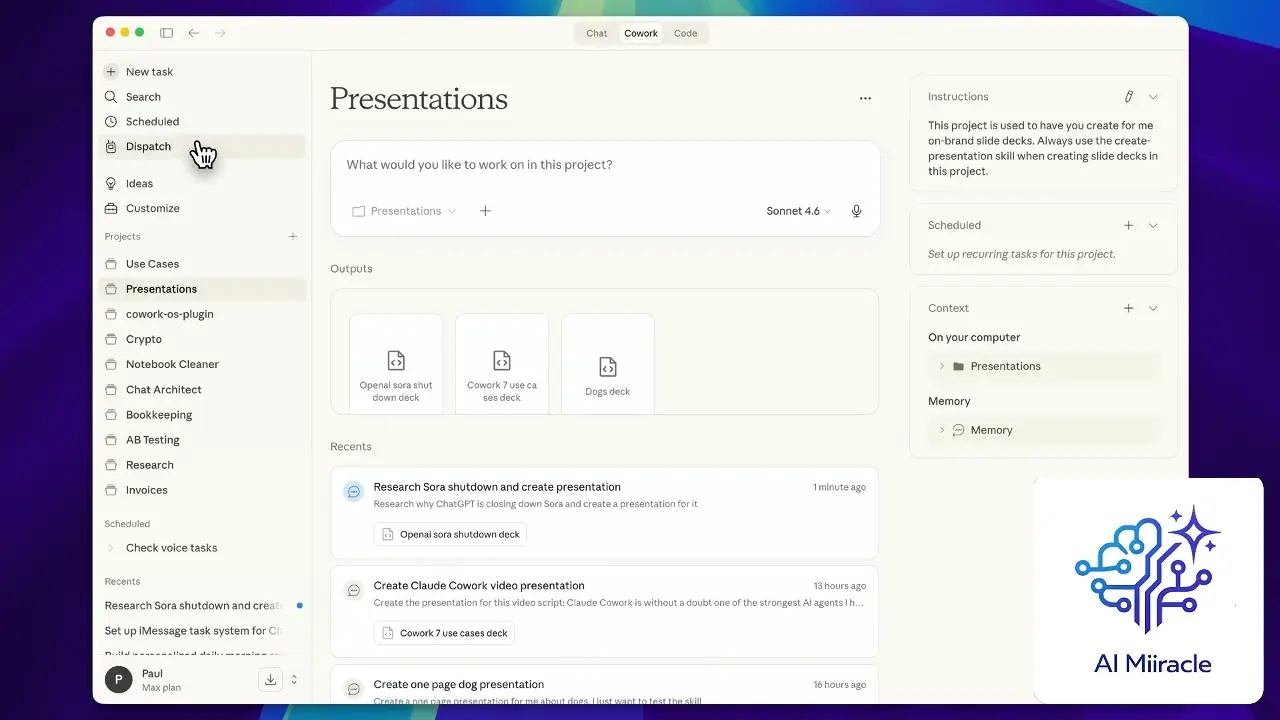Edit project instructions with pencil icon
This screenshot has height=720, width=1280.
(x=1129, y=97)
